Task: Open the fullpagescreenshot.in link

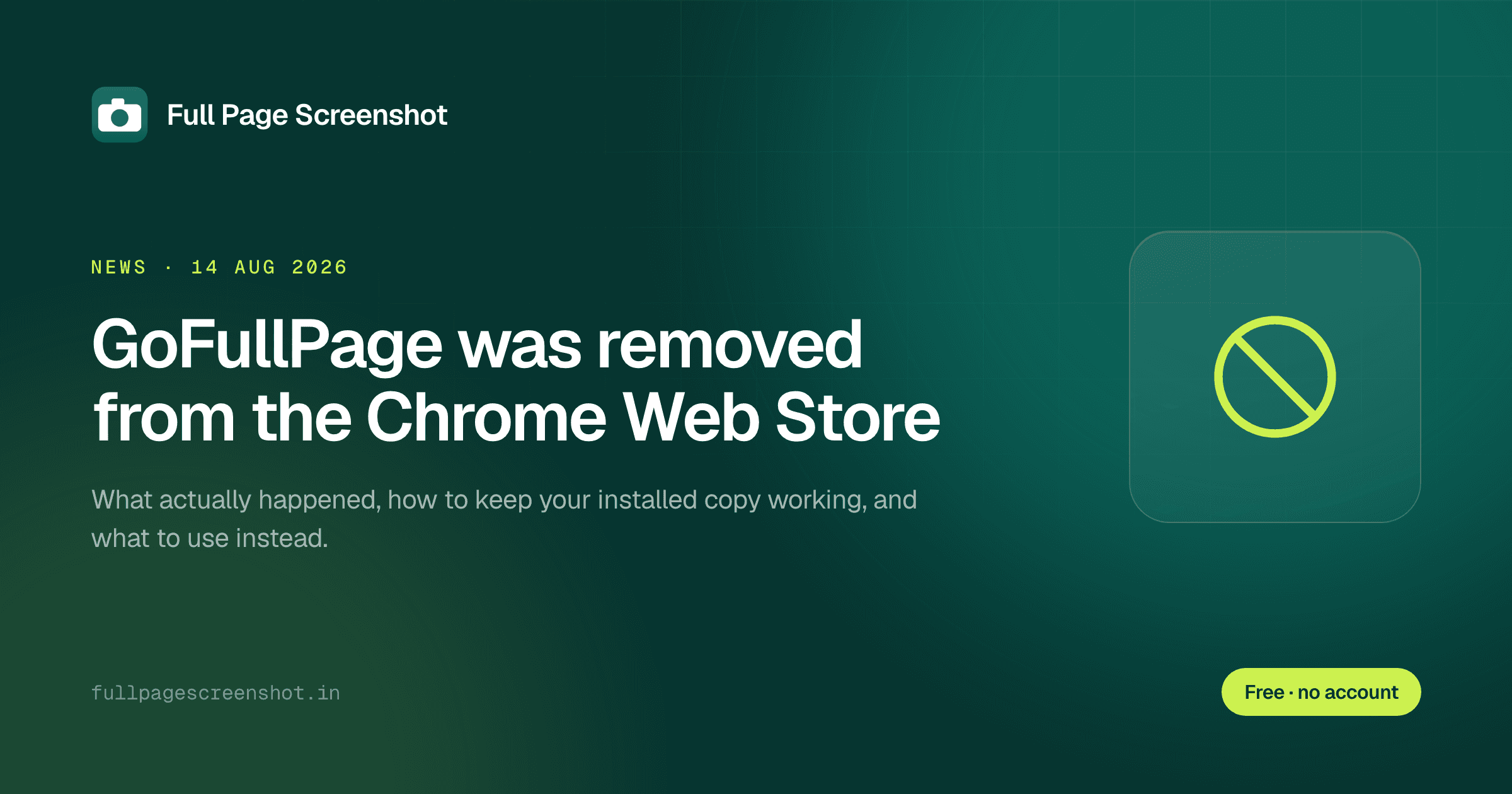Action: pyautogui.click(x=215, y=693)
